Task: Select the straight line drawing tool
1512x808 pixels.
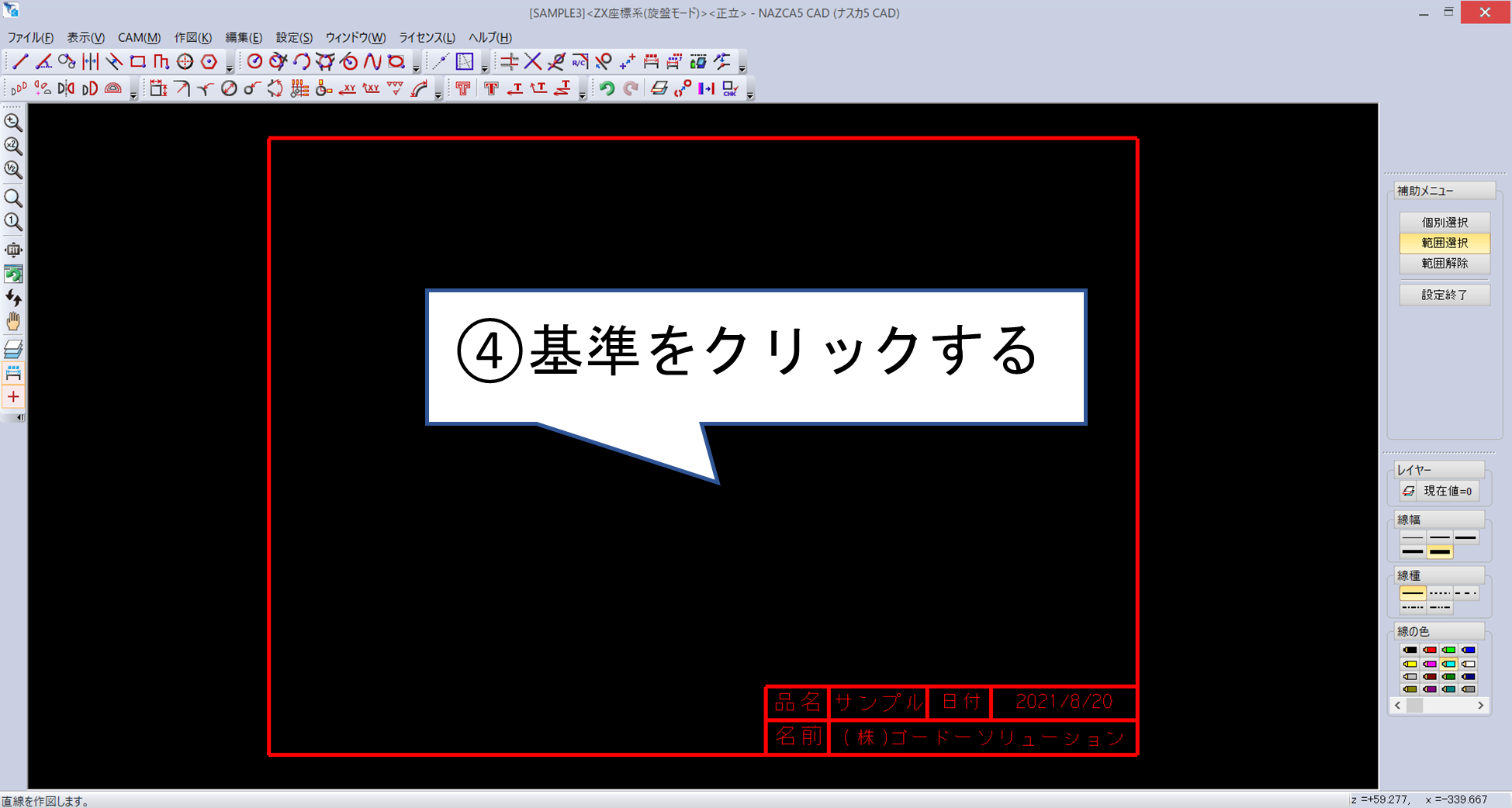Action: point(20,62)
